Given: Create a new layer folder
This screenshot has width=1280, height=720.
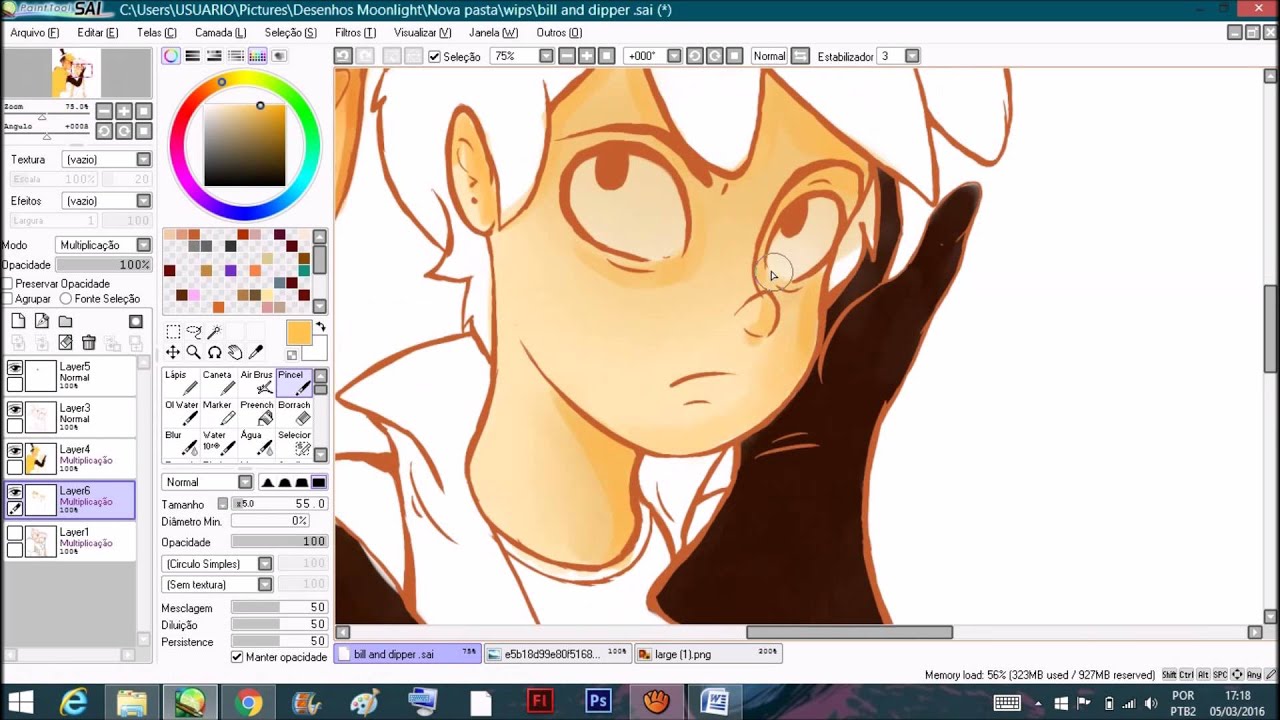Looking at the screenshot, I should 65,321.
